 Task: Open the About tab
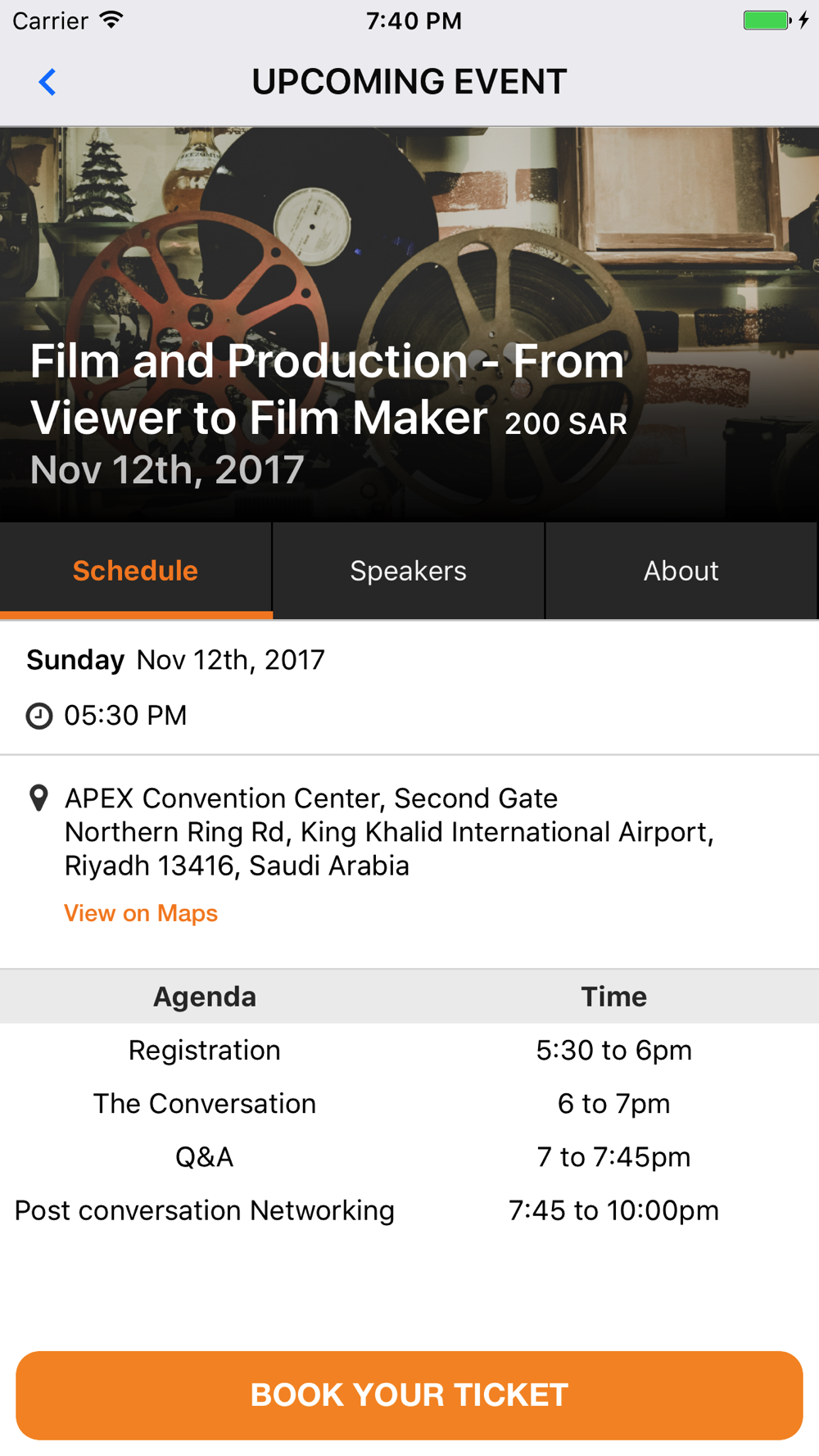(681, 571)
